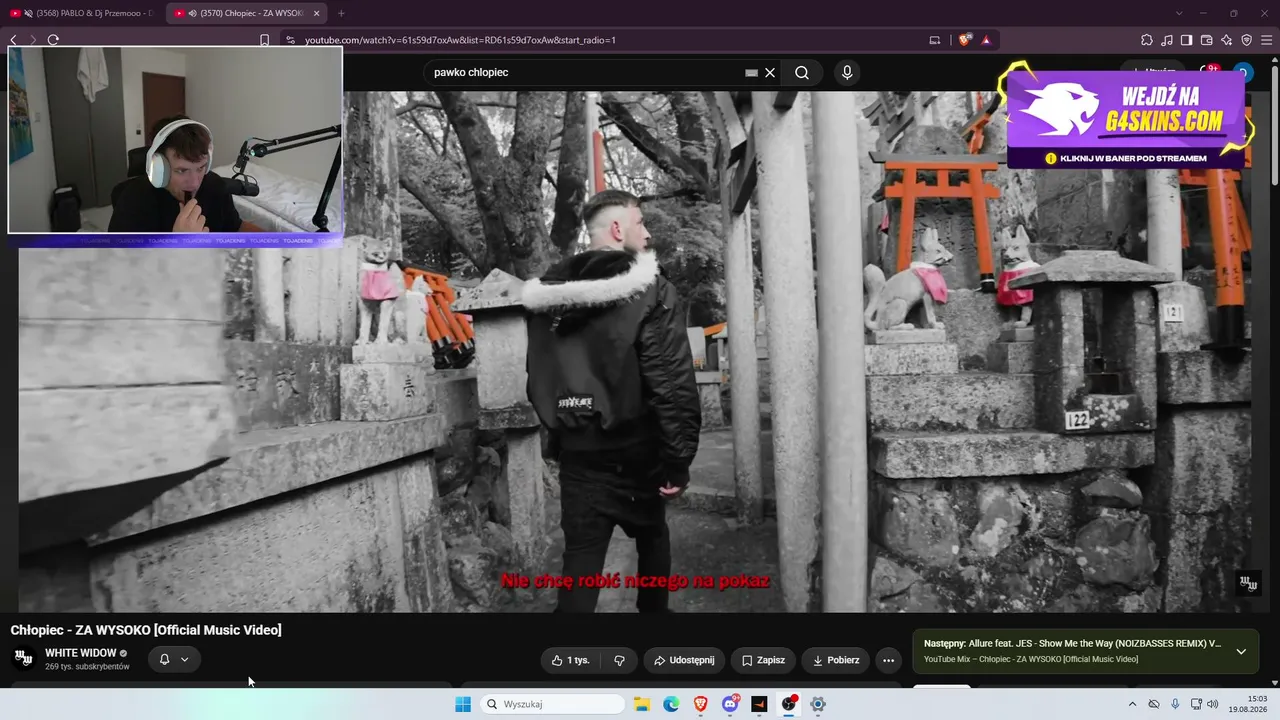The image size is (1280, 720).
Task: Reload the YouTube page
Action: [53, 40]
